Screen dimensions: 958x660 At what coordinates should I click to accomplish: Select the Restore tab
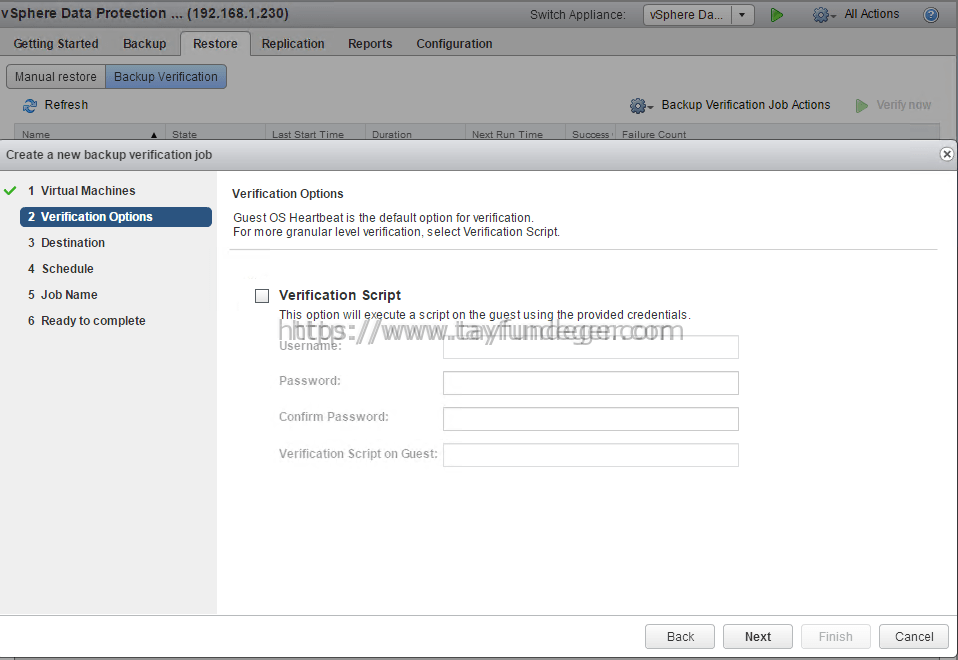[215, 44]
